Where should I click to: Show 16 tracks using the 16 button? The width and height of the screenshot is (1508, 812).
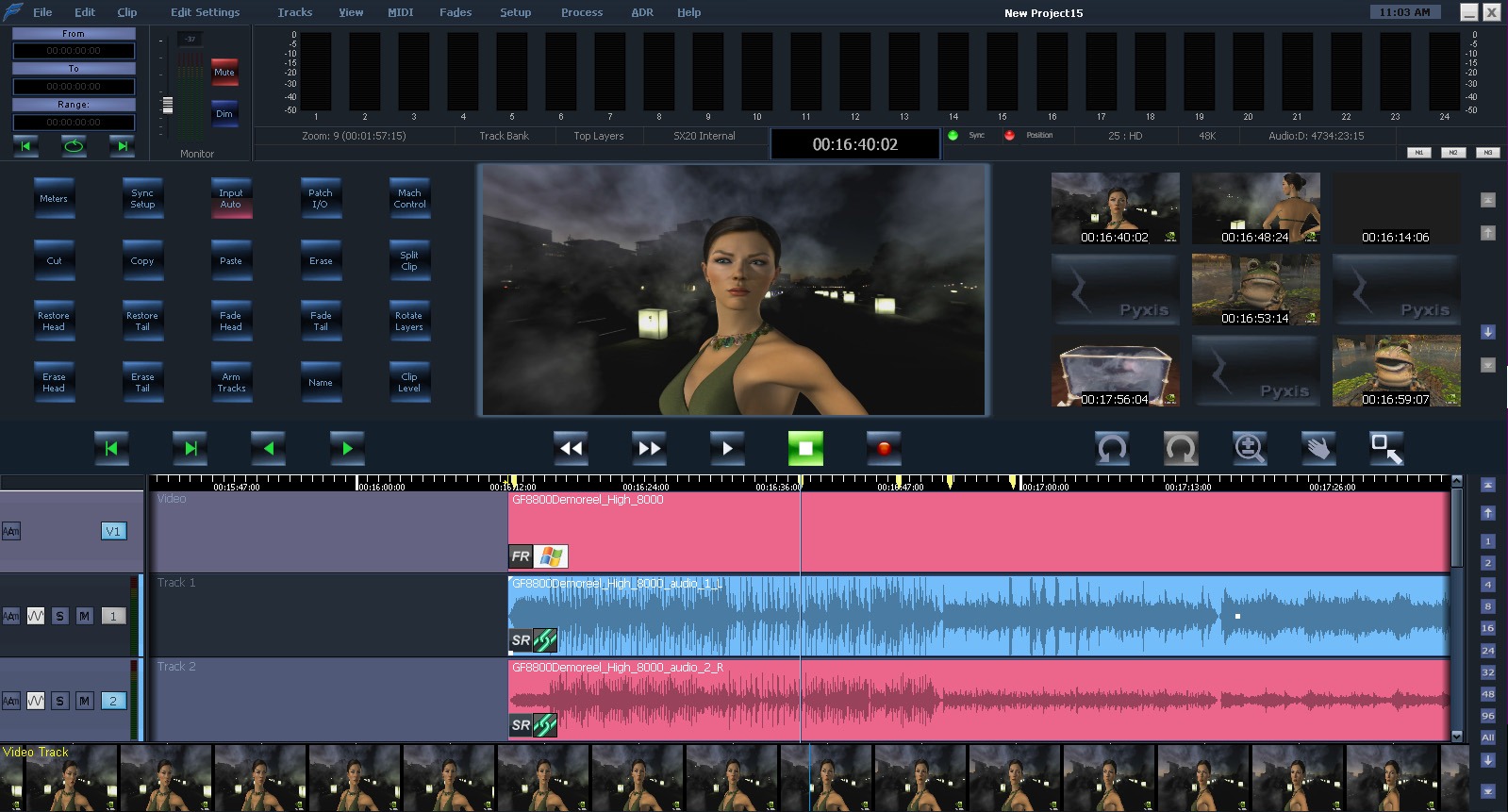pos(1487,628)
